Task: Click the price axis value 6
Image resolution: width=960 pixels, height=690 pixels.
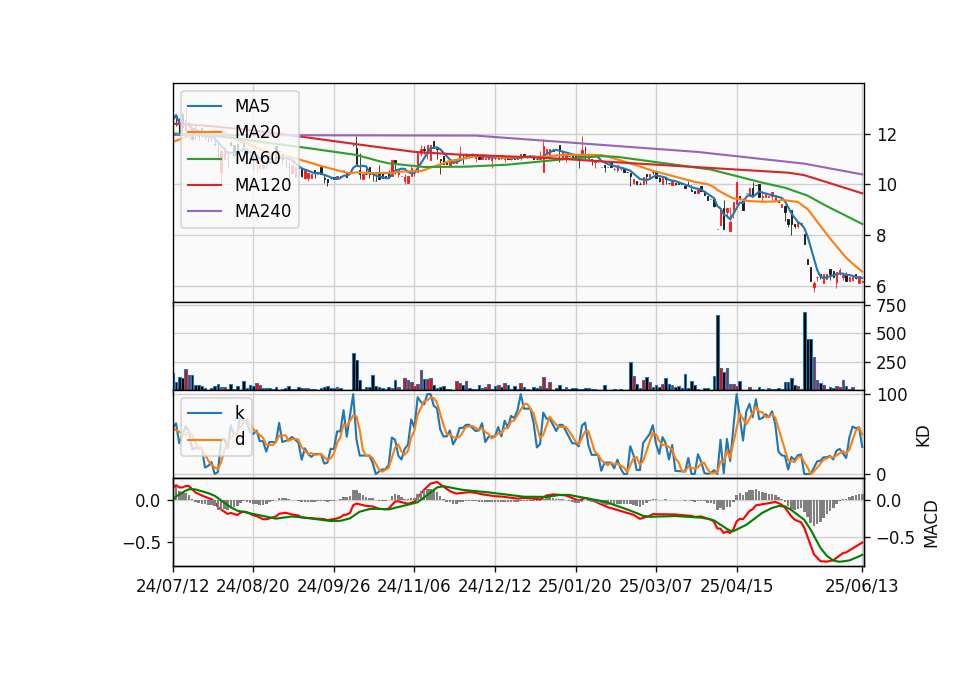Action: (x=882, y=287)
